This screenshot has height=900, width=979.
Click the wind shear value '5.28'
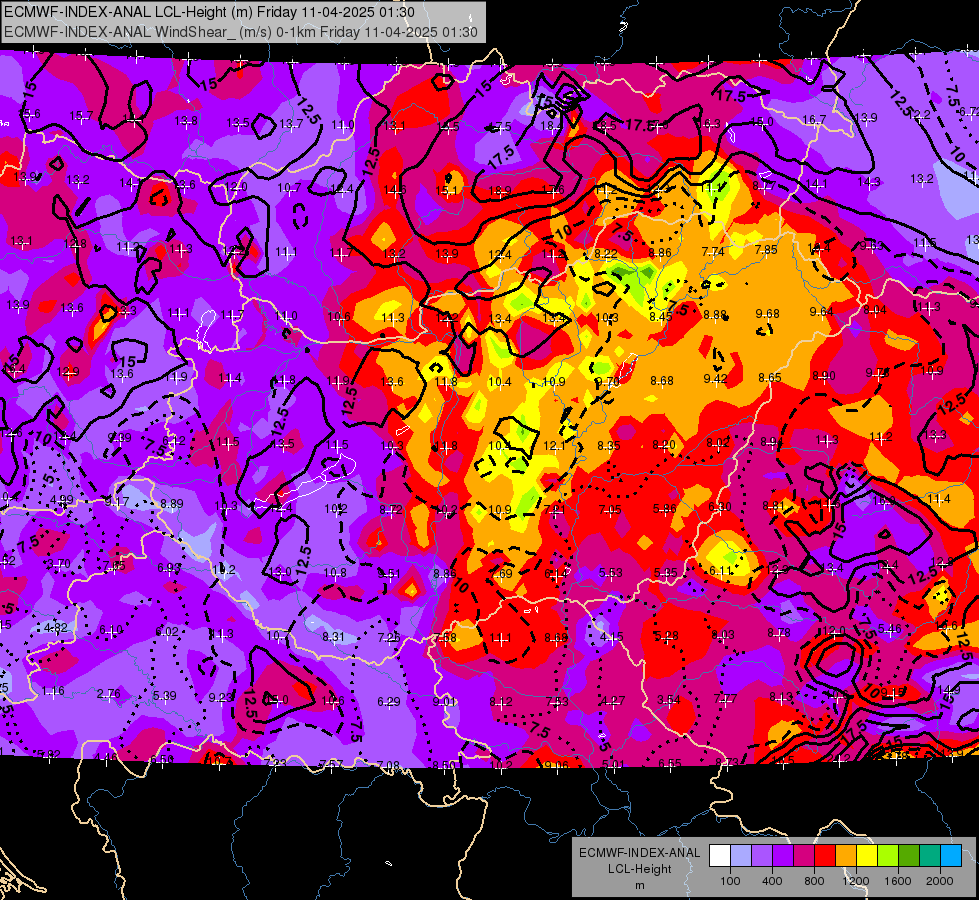666,636
